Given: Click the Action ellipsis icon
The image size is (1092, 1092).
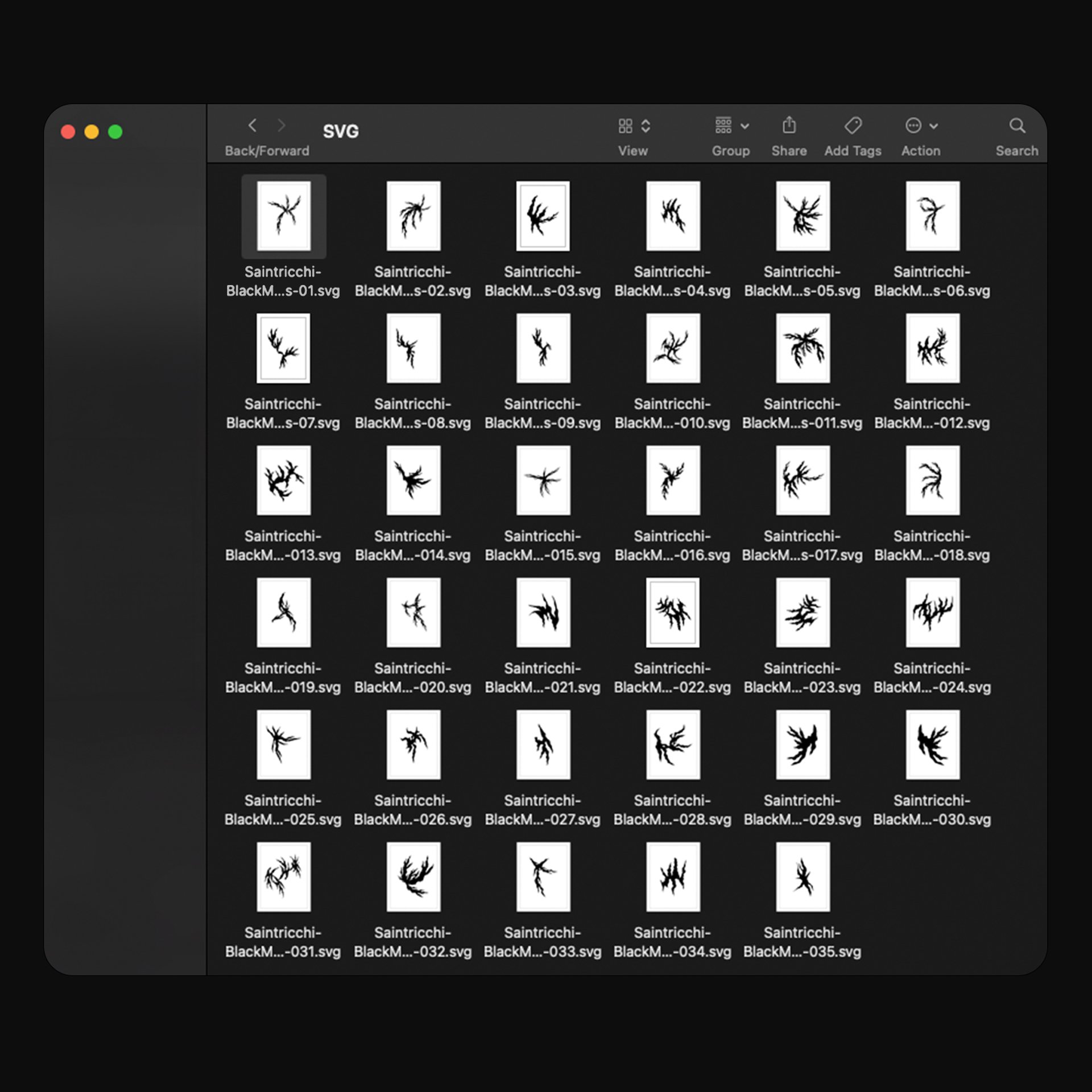Looking at the screenshot, I should 913,126.
